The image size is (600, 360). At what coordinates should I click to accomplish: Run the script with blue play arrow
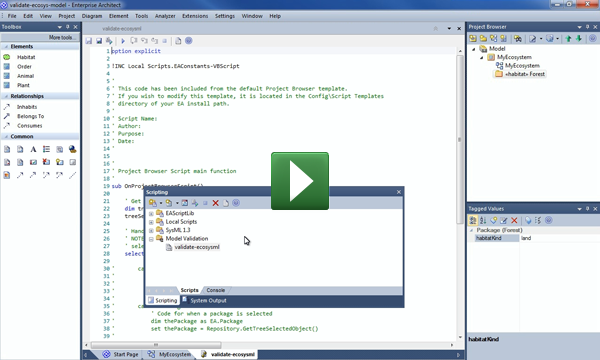click(x=123, y=41)
